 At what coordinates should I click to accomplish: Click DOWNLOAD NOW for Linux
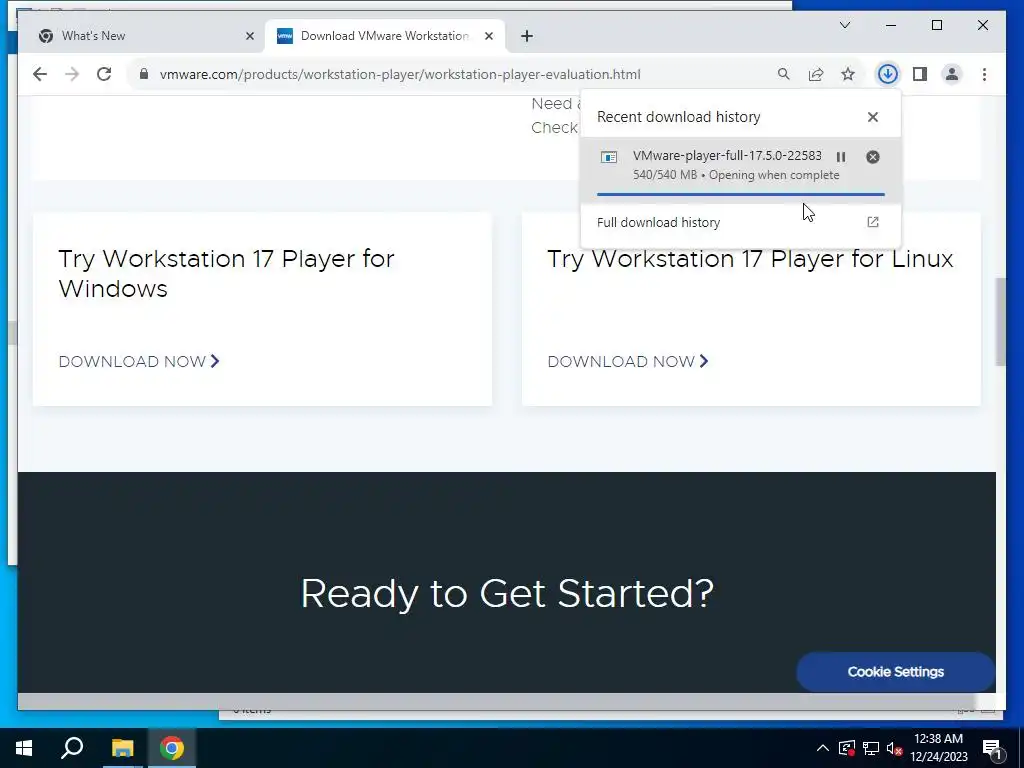[628, 361]
